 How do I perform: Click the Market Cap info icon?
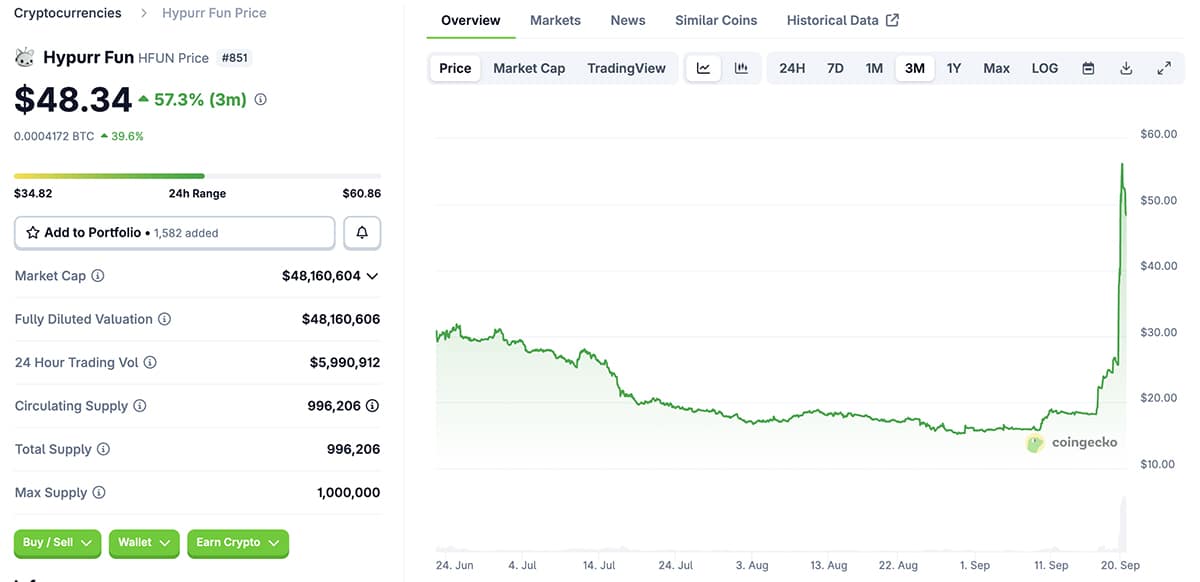click(x=98, y=276)
